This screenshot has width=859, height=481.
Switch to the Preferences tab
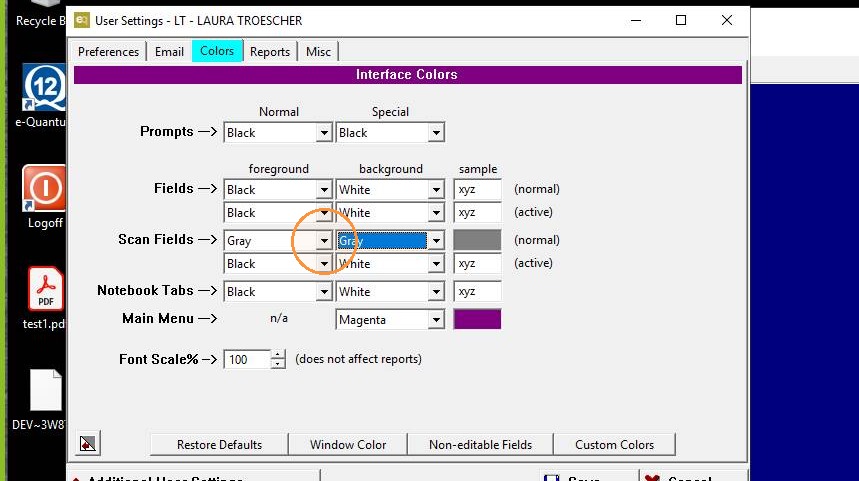point(108,51)
